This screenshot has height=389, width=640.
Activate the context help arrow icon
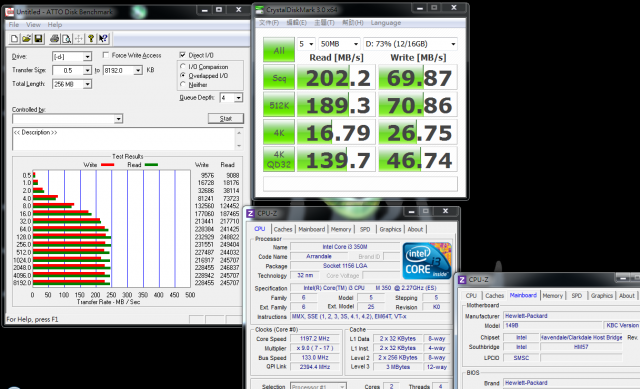[103, 39]
